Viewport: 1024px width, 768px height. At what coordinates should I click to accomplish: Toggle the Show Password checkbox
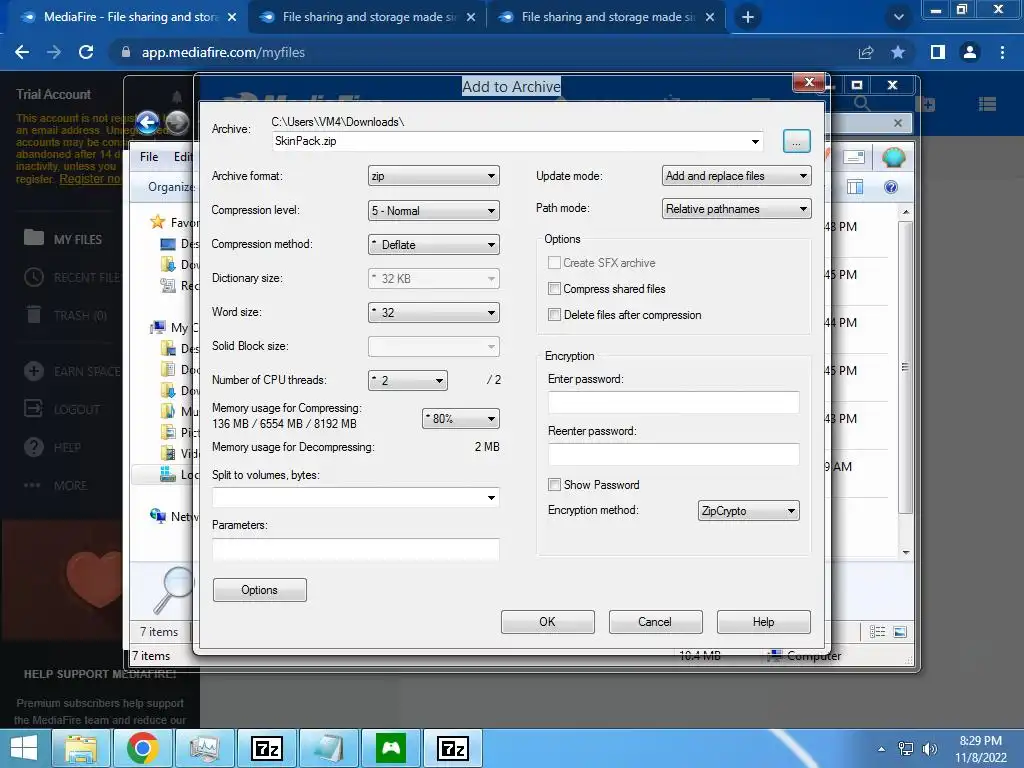point(554,485)
